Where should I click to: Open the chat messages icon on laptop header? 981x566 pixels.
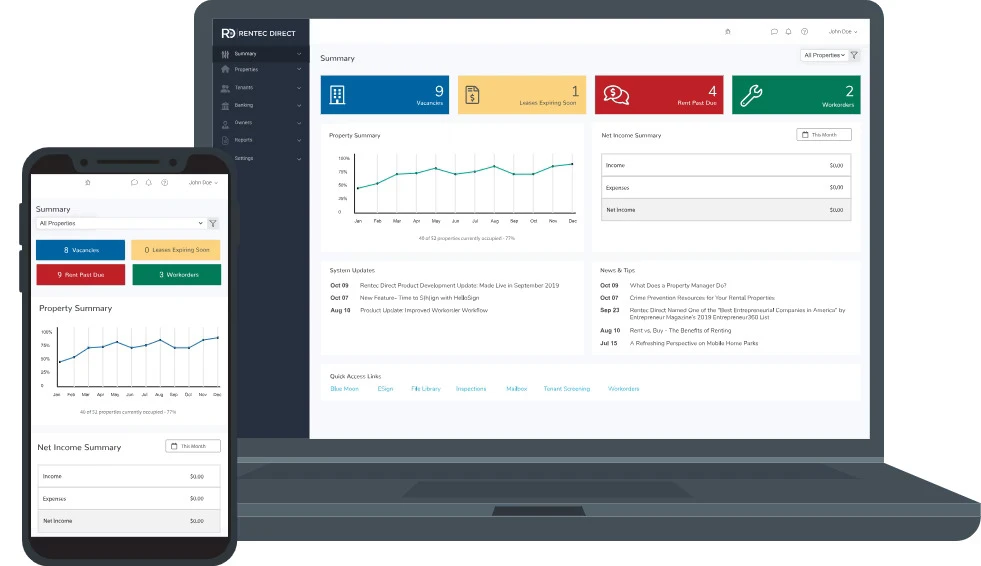[x=774, y=32]
